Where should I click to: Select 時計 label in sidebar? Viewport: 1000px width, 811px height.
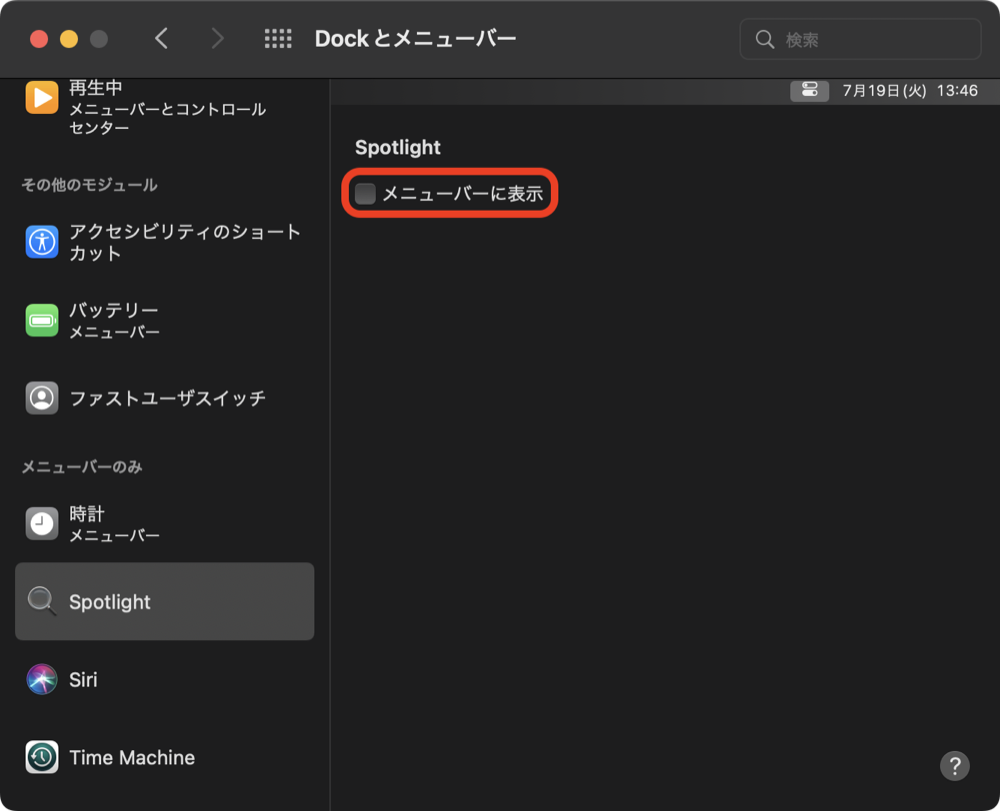point(87,514)
